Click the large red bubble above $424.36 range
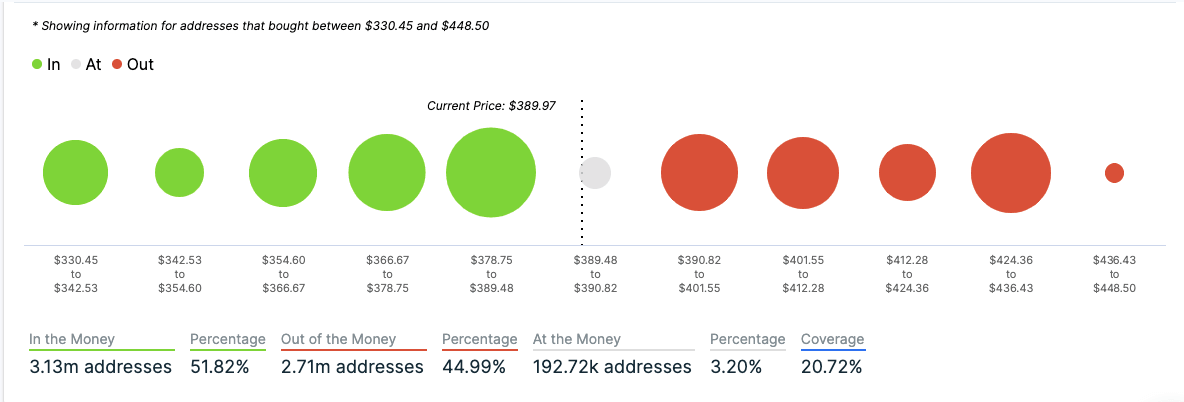 point(1011,173)
